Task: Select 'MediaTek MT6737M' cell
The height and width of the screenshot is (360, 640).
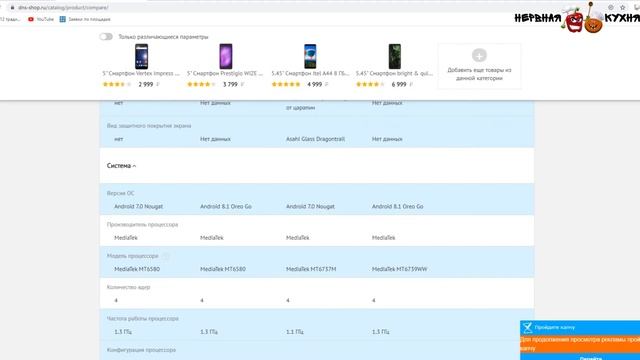Action: pyautogui.click(x=311, y=269)
